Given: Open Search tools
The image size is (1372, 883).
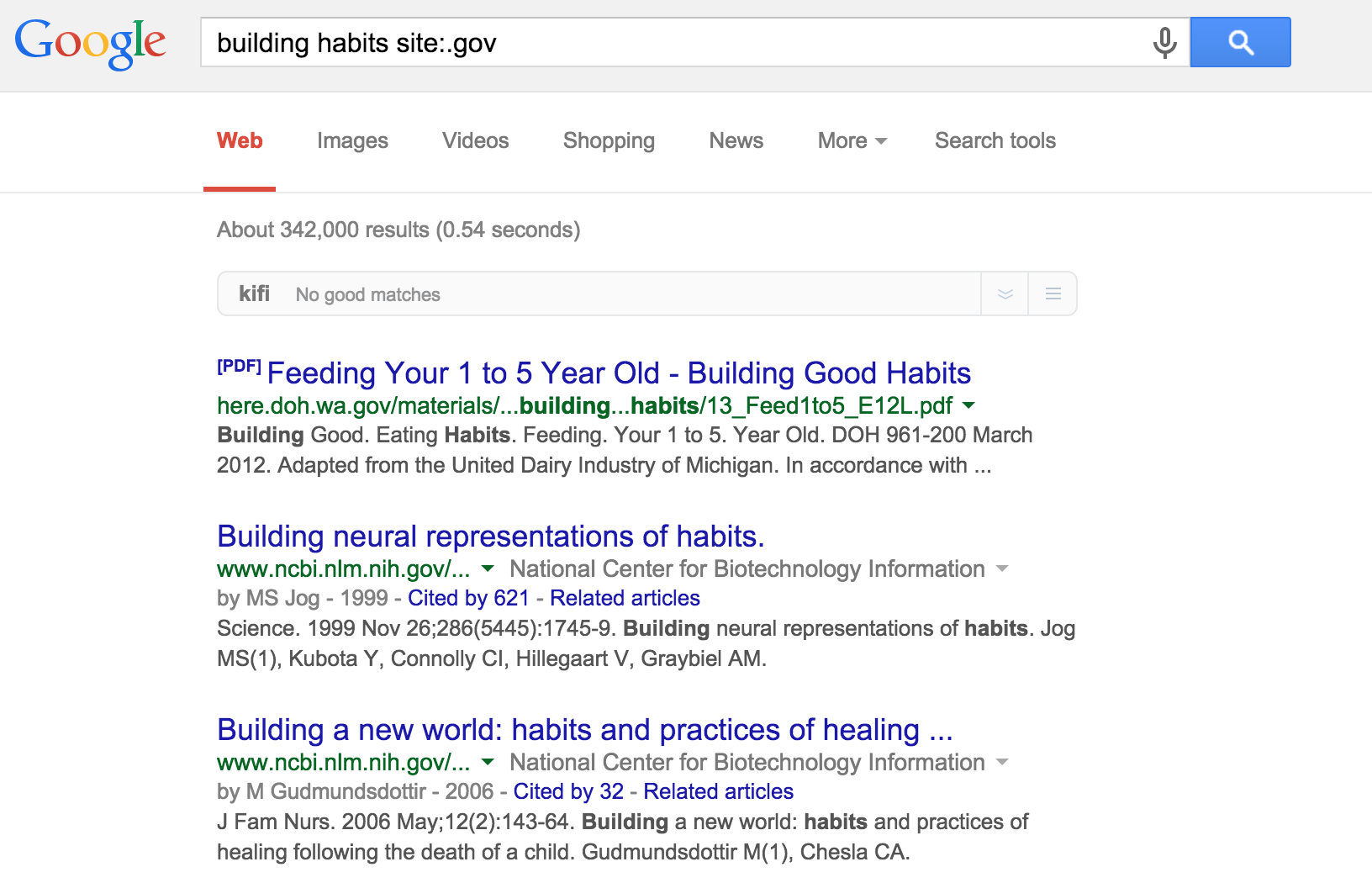Looking at the screenshot, I should coord(995,140).
